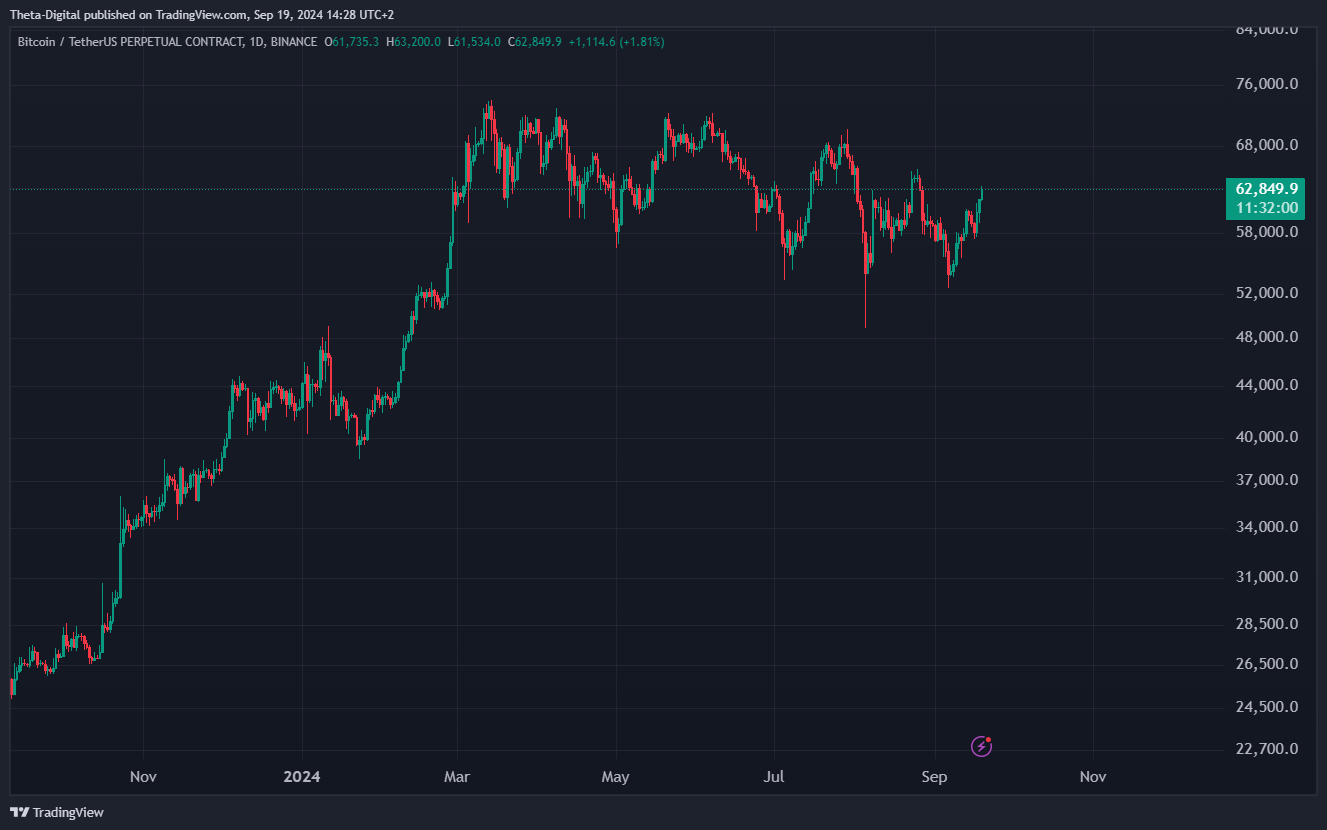
Task: Click the 52,000.0 price axis label
Action: [x=1266, y=293]
